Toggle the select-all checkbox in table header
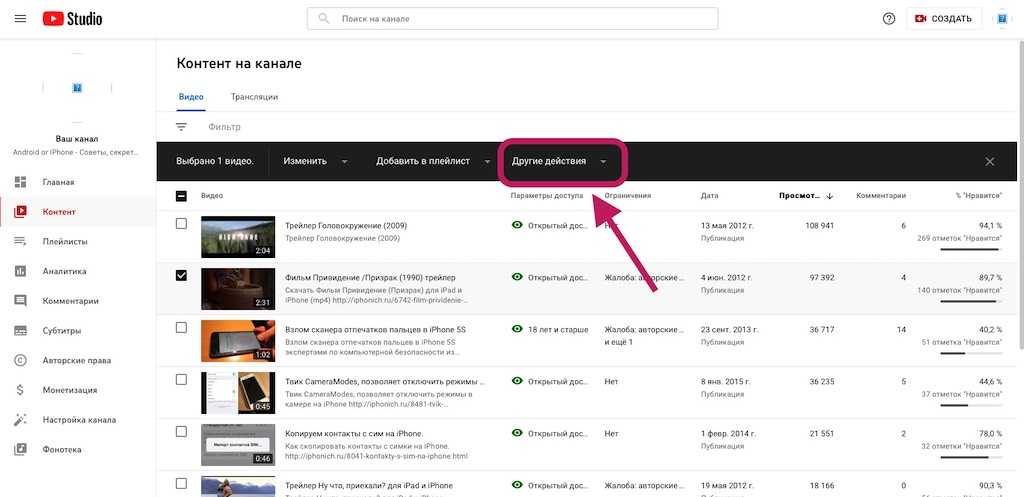This screenshot has height=497, width=1024. [x=181, y=196]
